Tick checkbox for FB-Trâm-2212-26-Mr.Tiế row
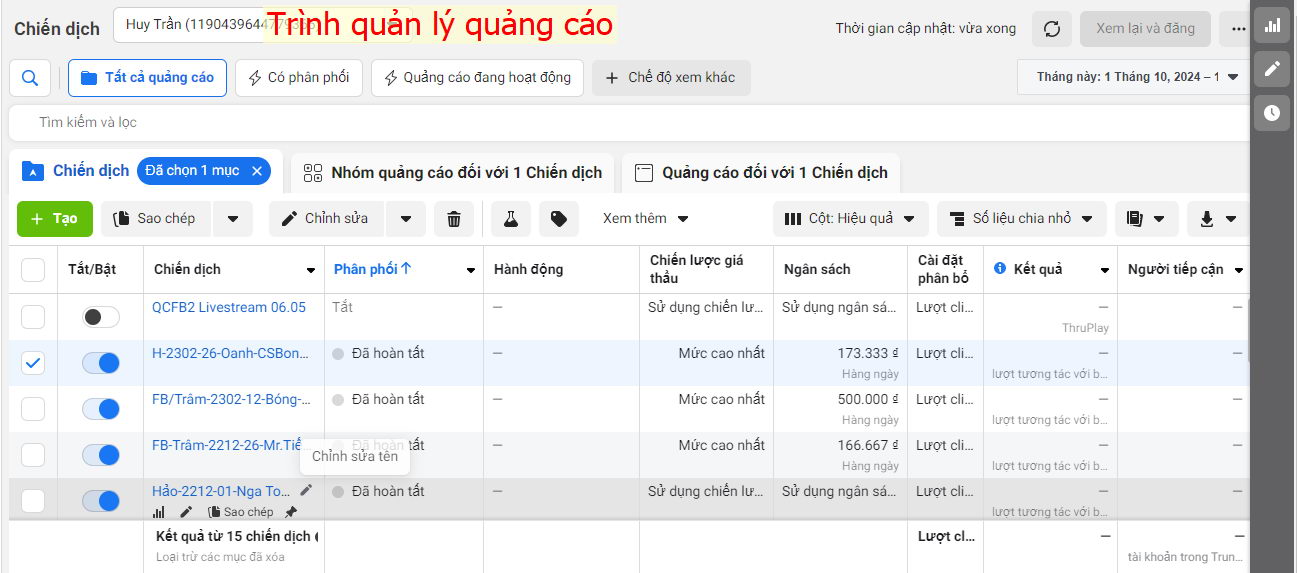The image size is (1297, 573). tap(33, 455)
